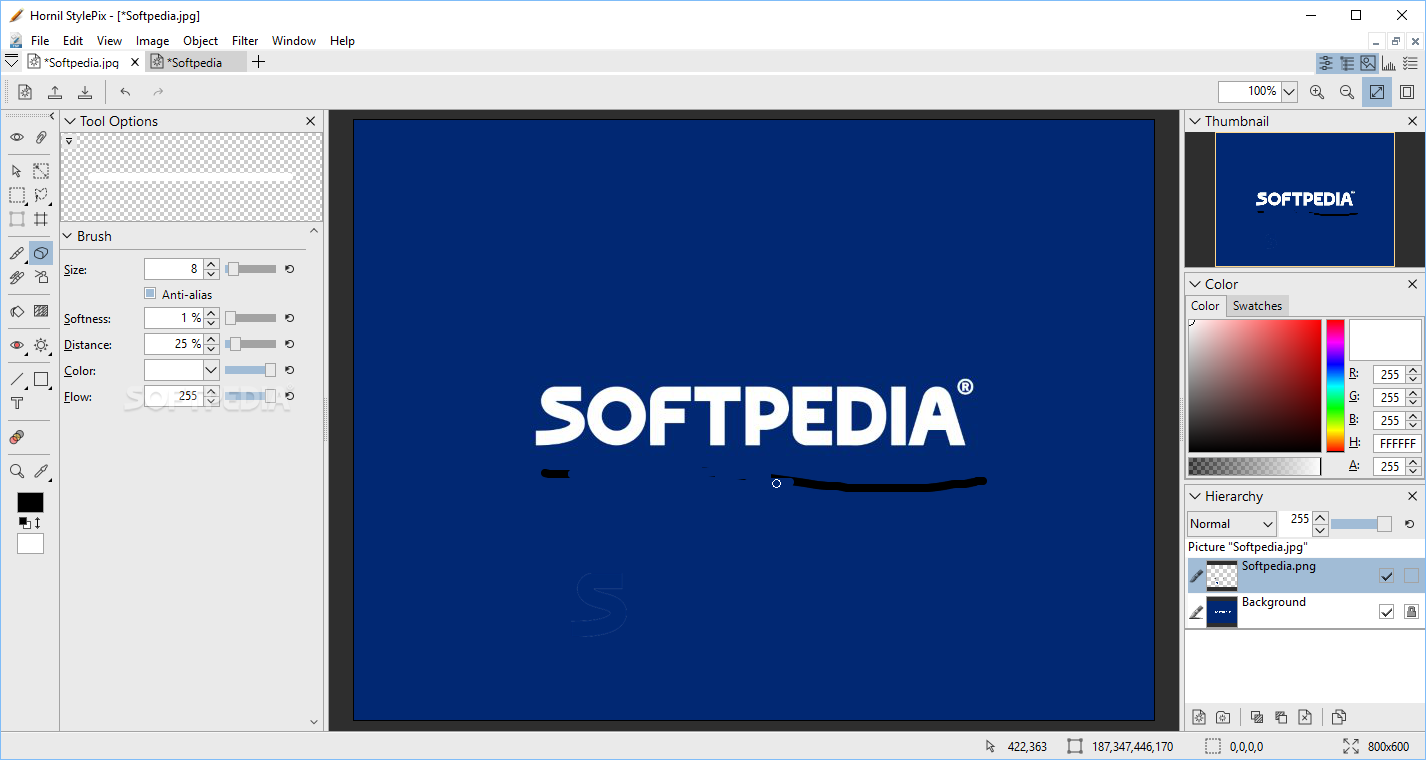Select the eyedropper color picker tool

(41, 471)
